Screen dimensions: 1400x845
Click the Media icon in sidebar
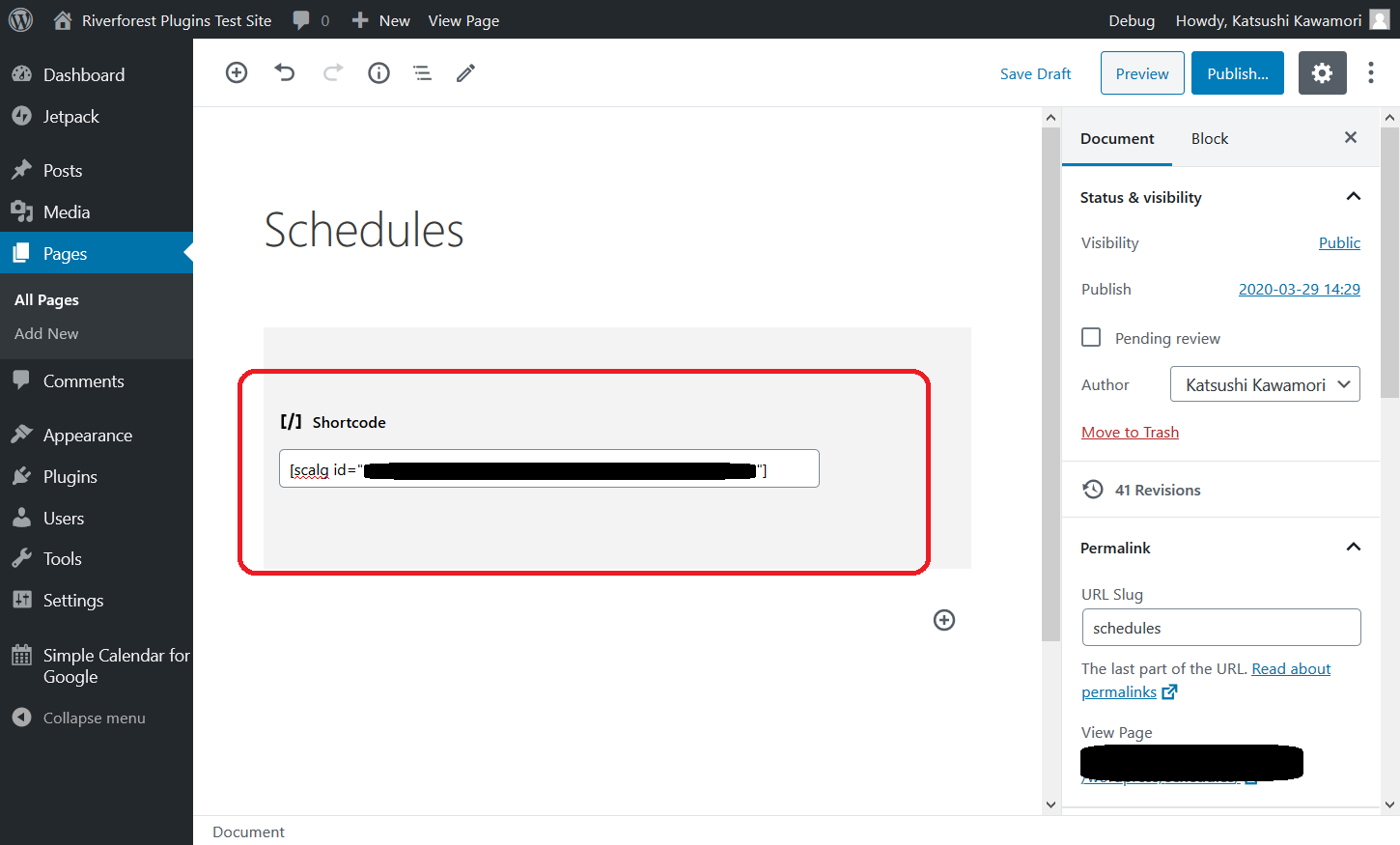click(x=21, y=211)
